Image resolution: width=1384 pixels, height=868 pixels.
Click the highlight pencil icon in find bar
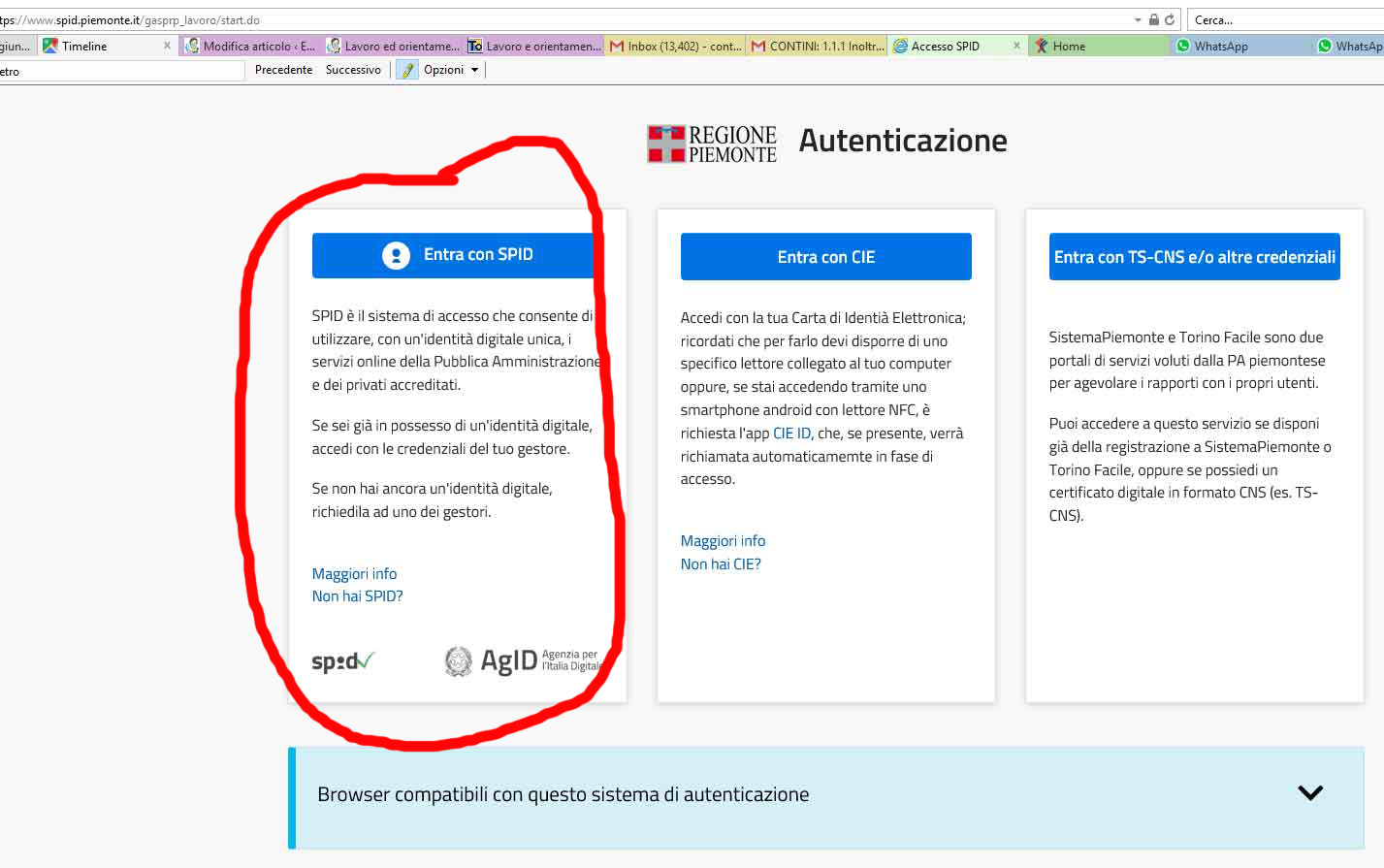tap(408, 70)
